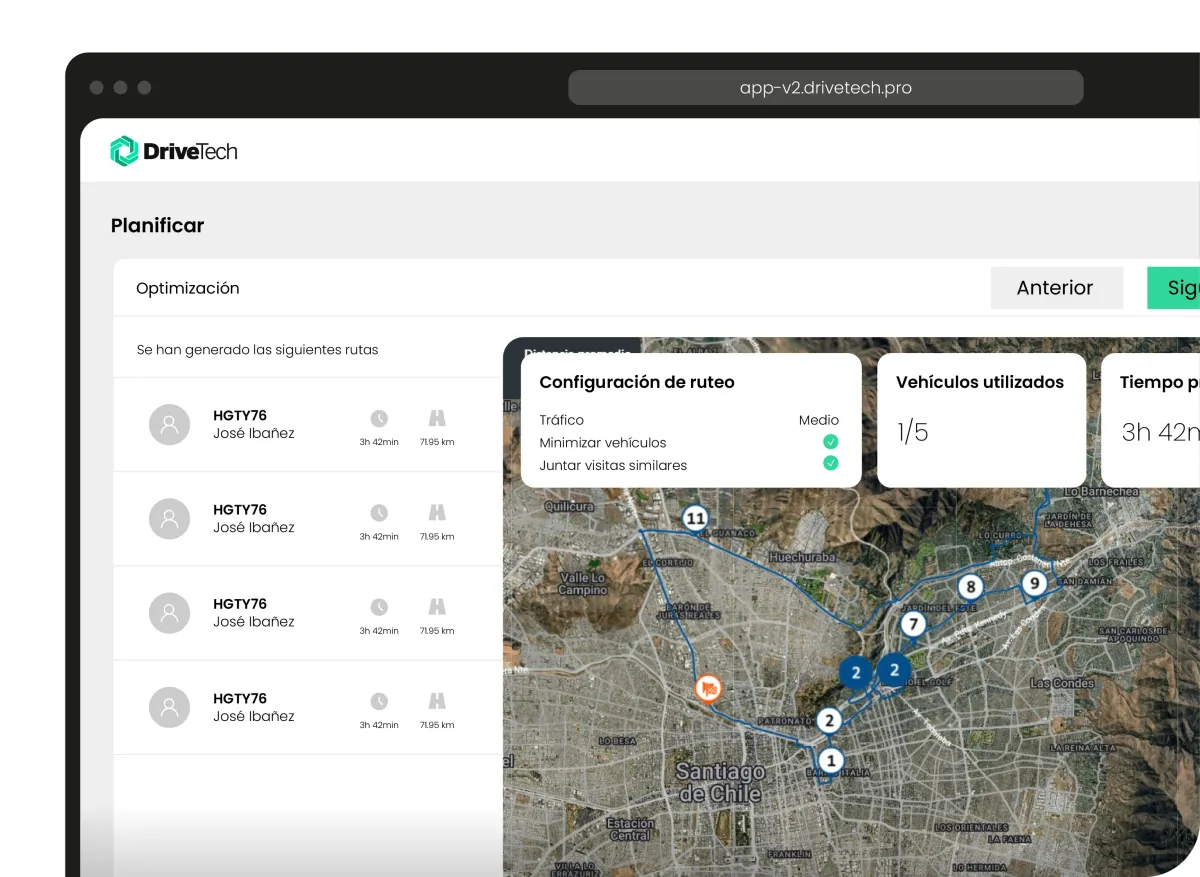
Task: Click the Planificar page heading
Action: pos(157,226)
